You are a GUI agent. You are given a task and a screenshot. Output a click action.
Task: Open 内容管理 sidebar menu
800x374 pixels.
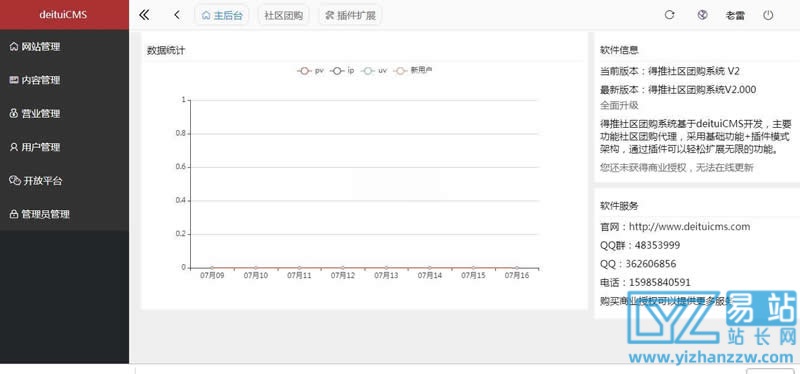pos(64,80)
